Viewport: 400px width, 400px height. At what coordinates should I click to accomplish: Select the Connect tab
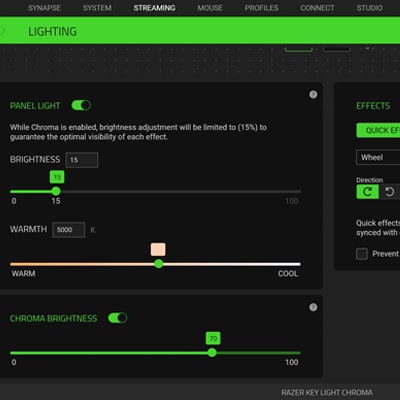tap(317, 8)
